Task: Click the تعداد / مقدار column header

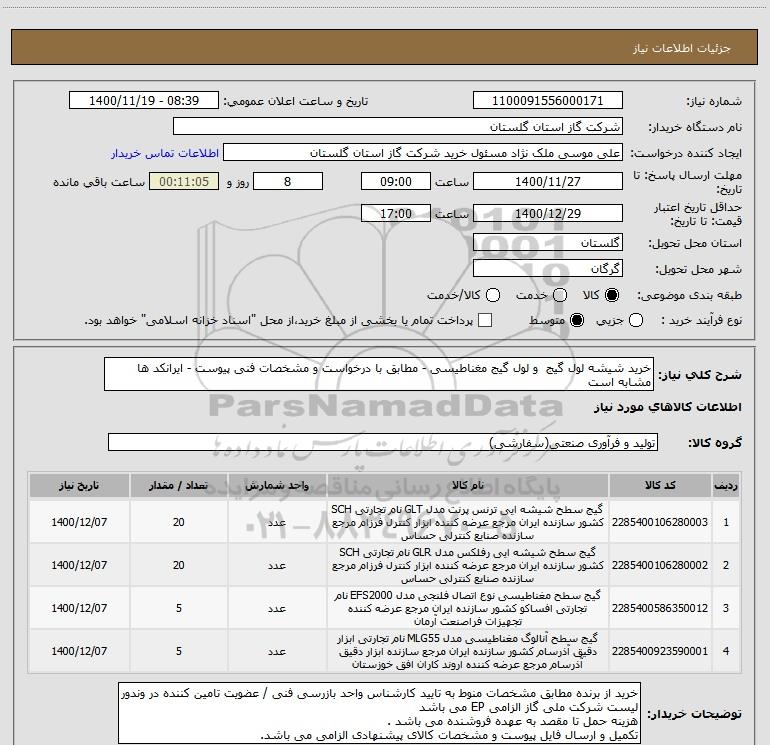Action: [x=179, y=486]
